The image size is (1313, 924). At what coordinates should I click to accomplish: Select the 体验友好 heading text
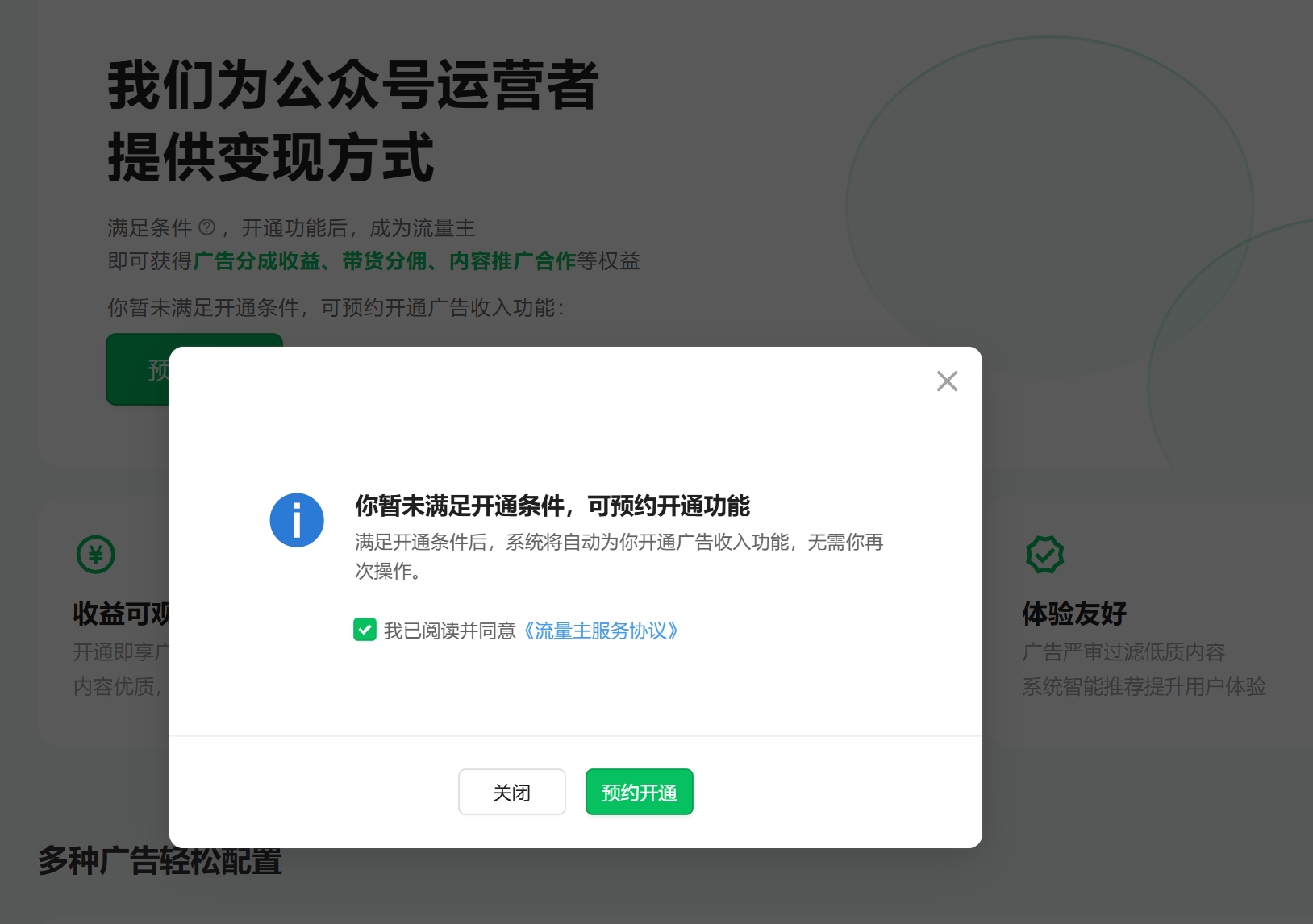tap(1074, 614)
